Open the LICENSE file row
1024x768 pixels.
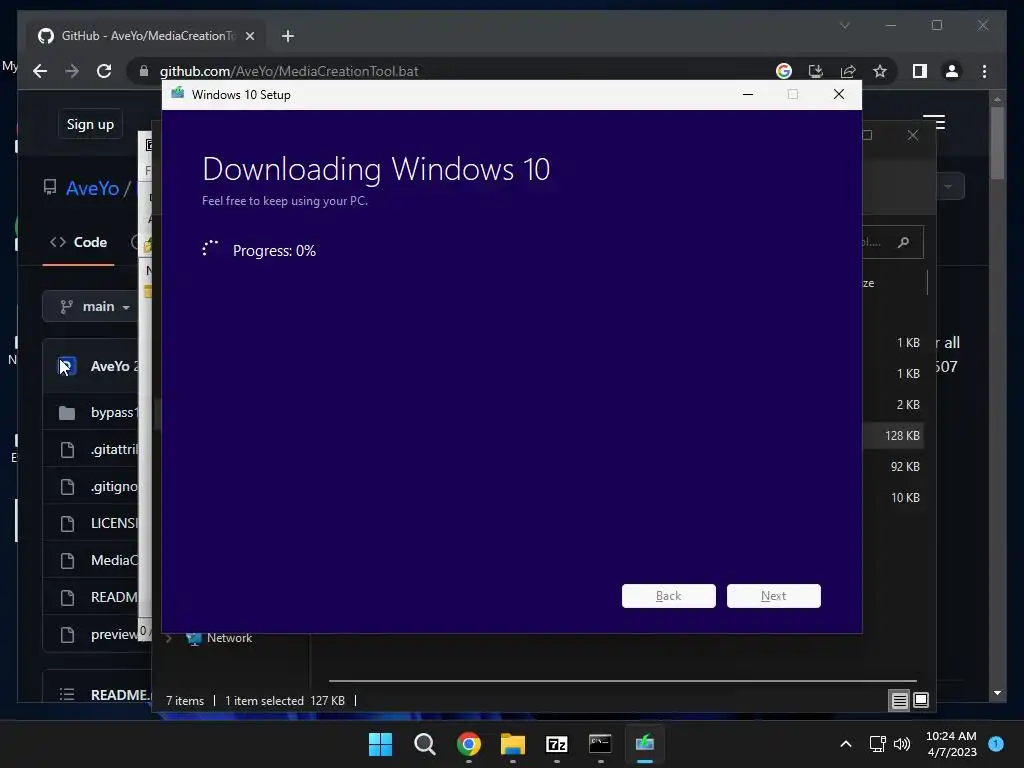pyautogui.click(x=91, y=523)
